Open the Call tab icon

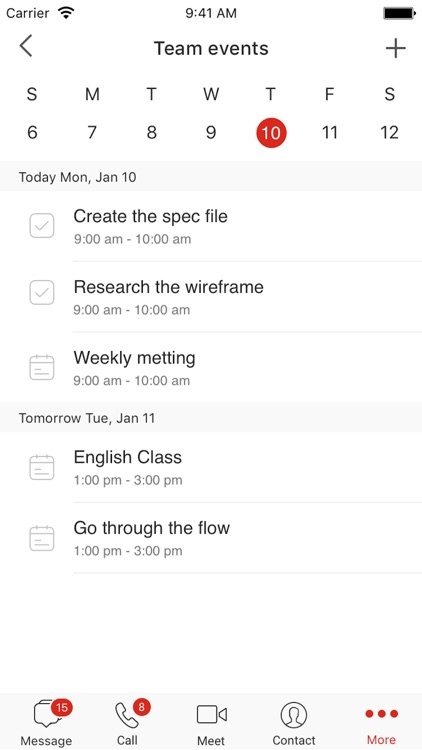[x=127, y=715]
